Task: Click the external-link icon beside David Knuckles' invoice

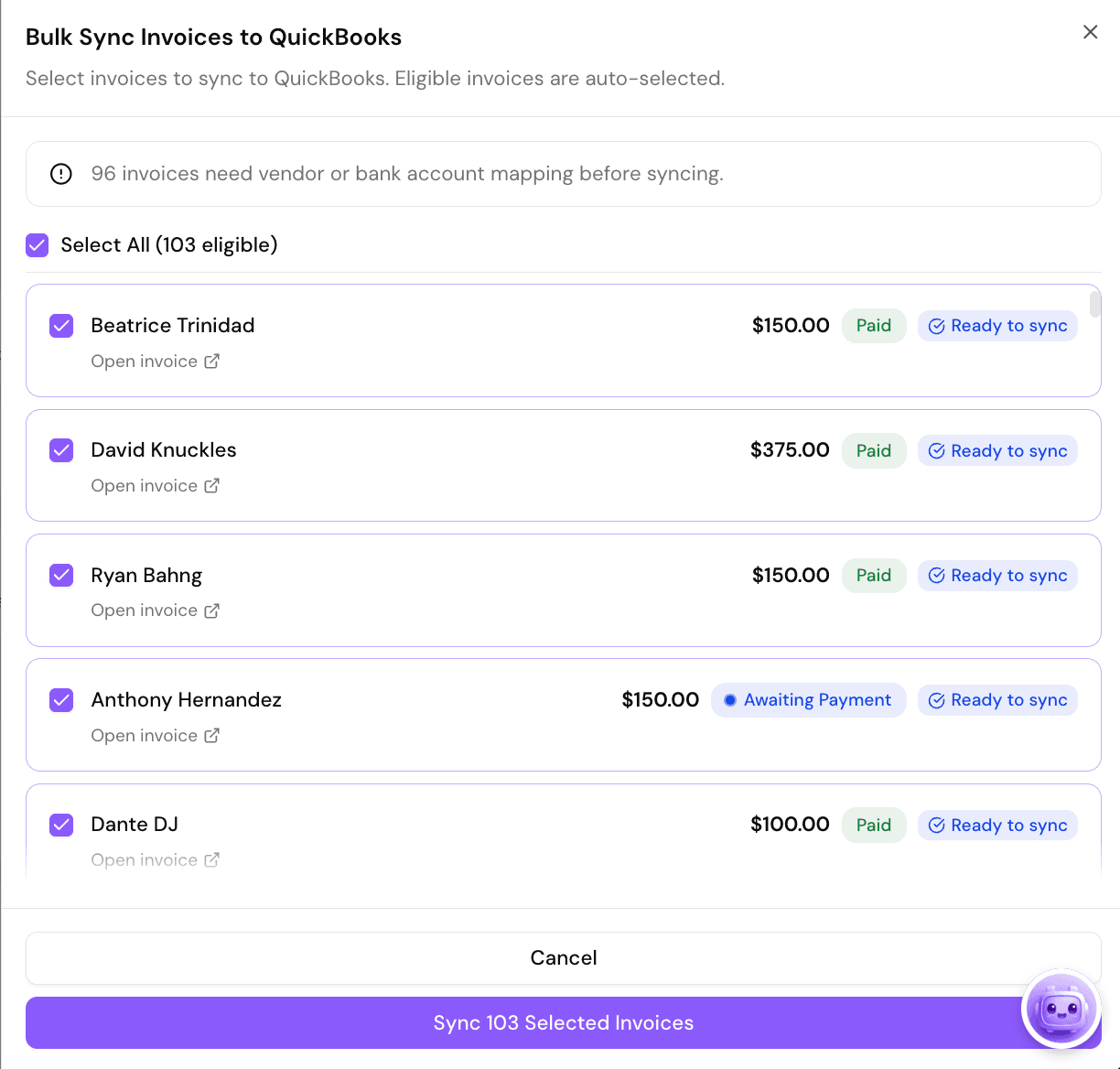Action: [213, 486]
